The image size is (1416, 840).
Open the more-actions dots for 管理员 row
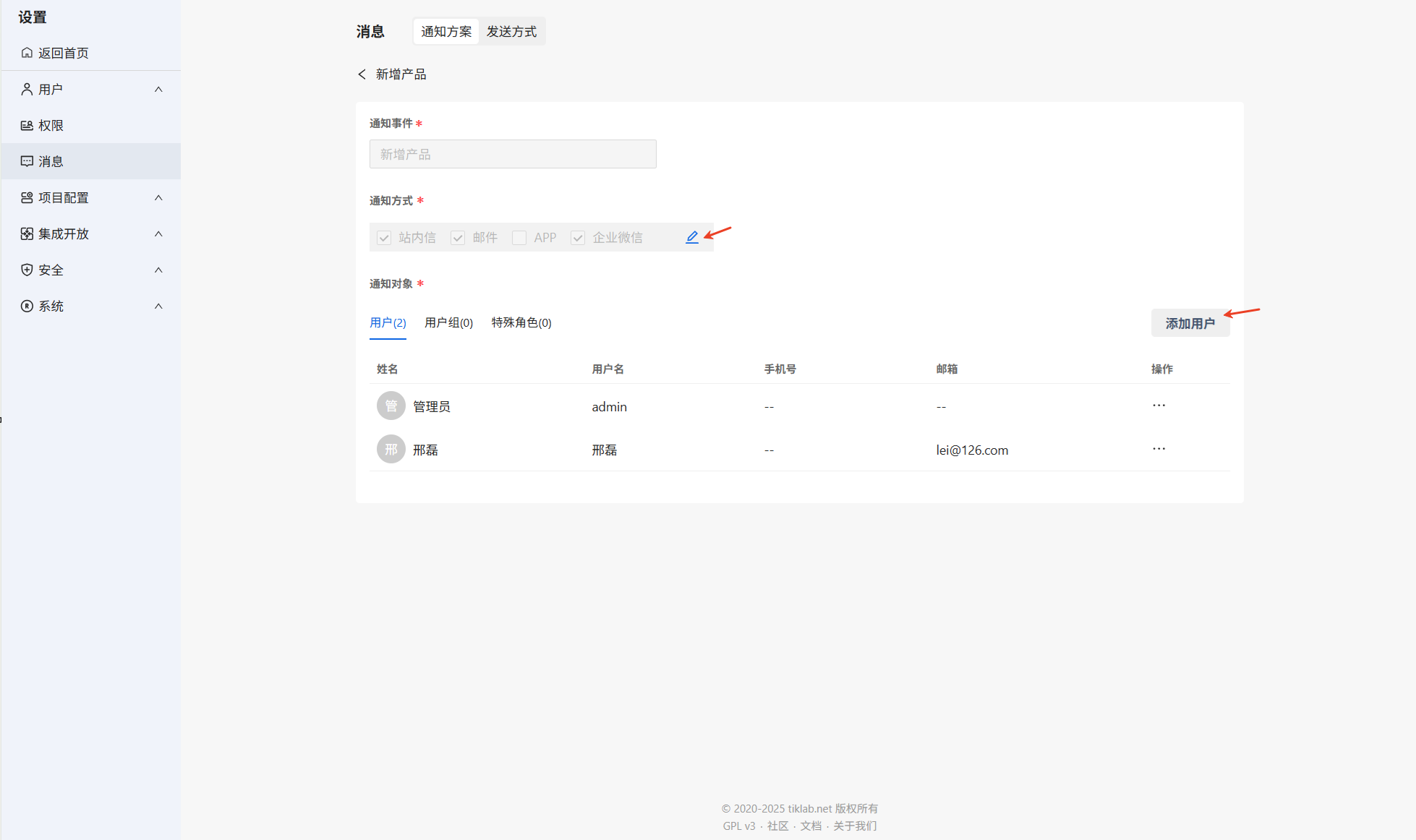click(x=1159, y=406)
